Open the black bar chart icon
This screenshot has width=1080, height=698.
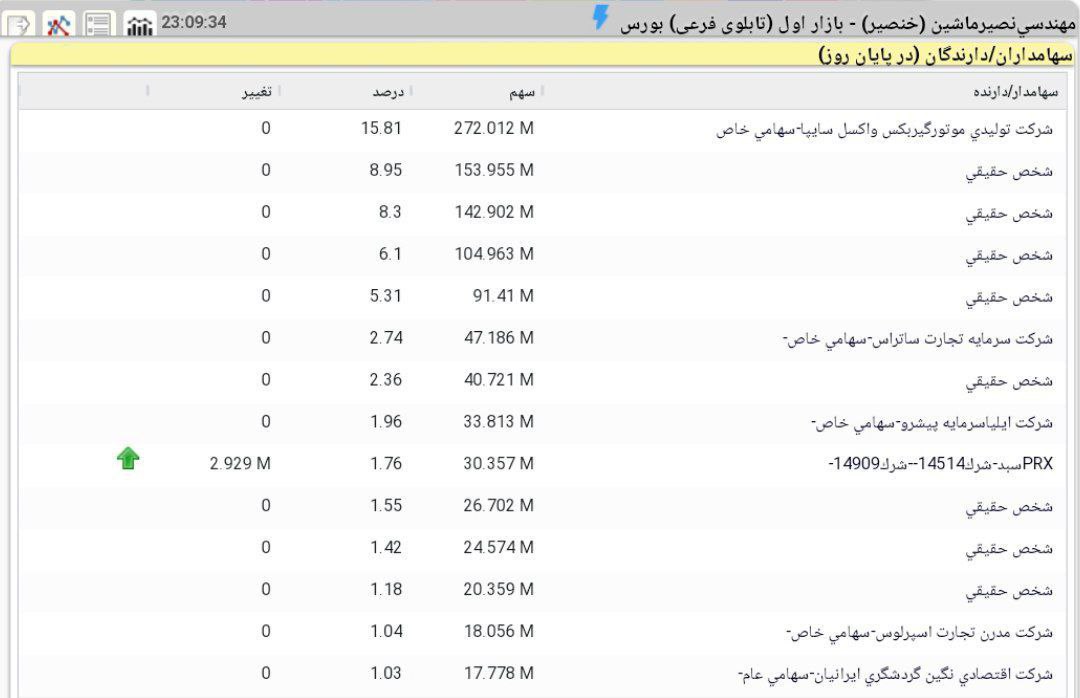(139, 25)
